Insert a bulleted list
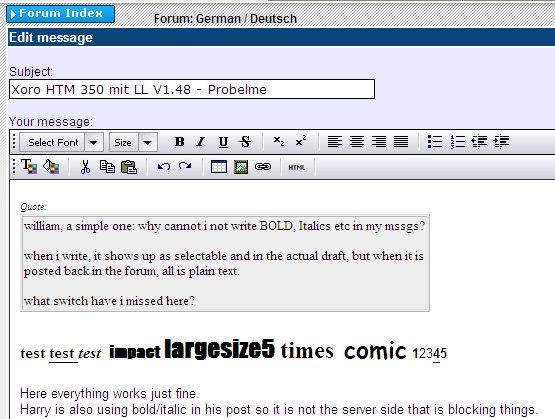Image resolution: width=555 pixels, height=419 pixels. pyautogui.click(x=435, y=142)
